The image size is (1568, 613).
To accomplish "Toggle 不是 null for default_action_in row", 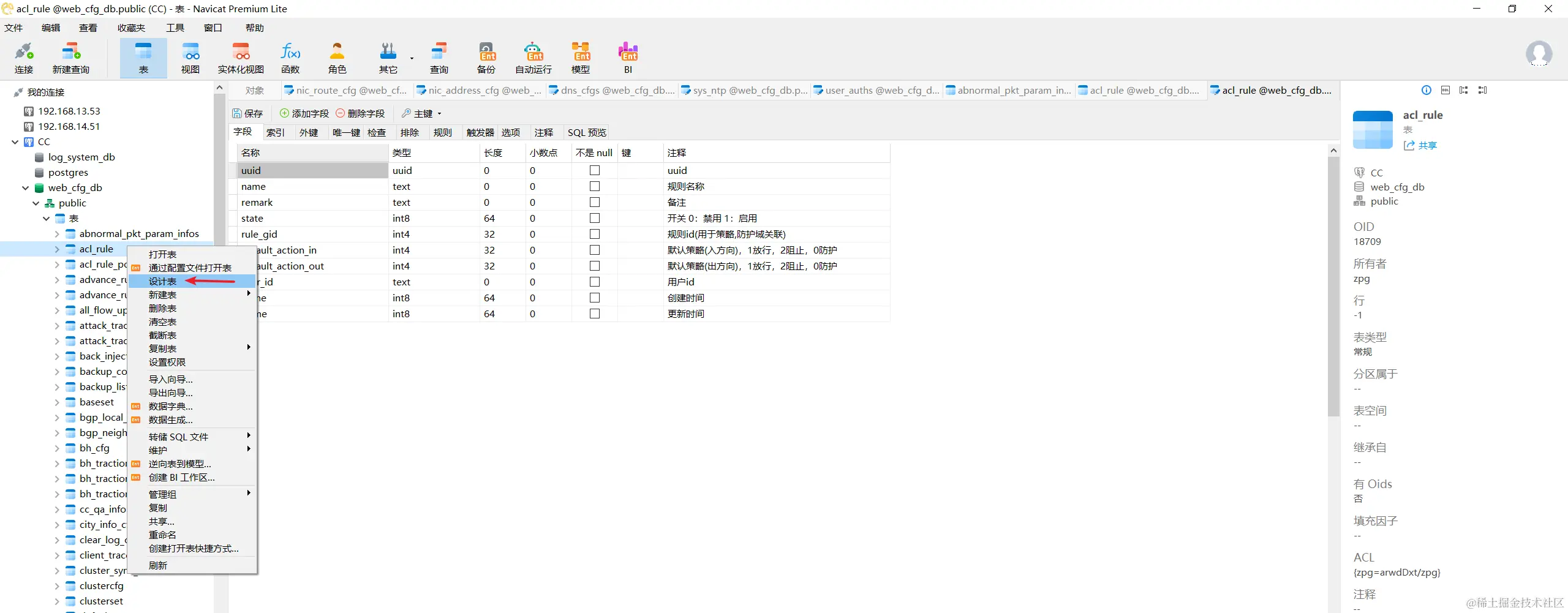I will (x=595, y=250).
